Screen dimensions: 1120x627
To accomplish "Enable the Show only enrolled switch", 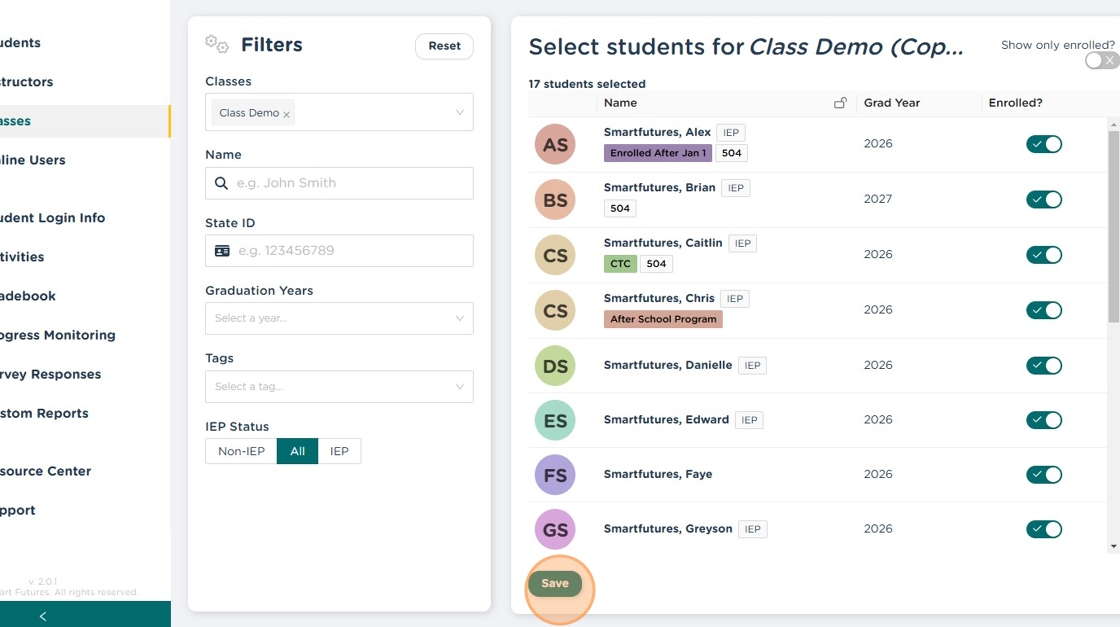I will coord(1100,61).
